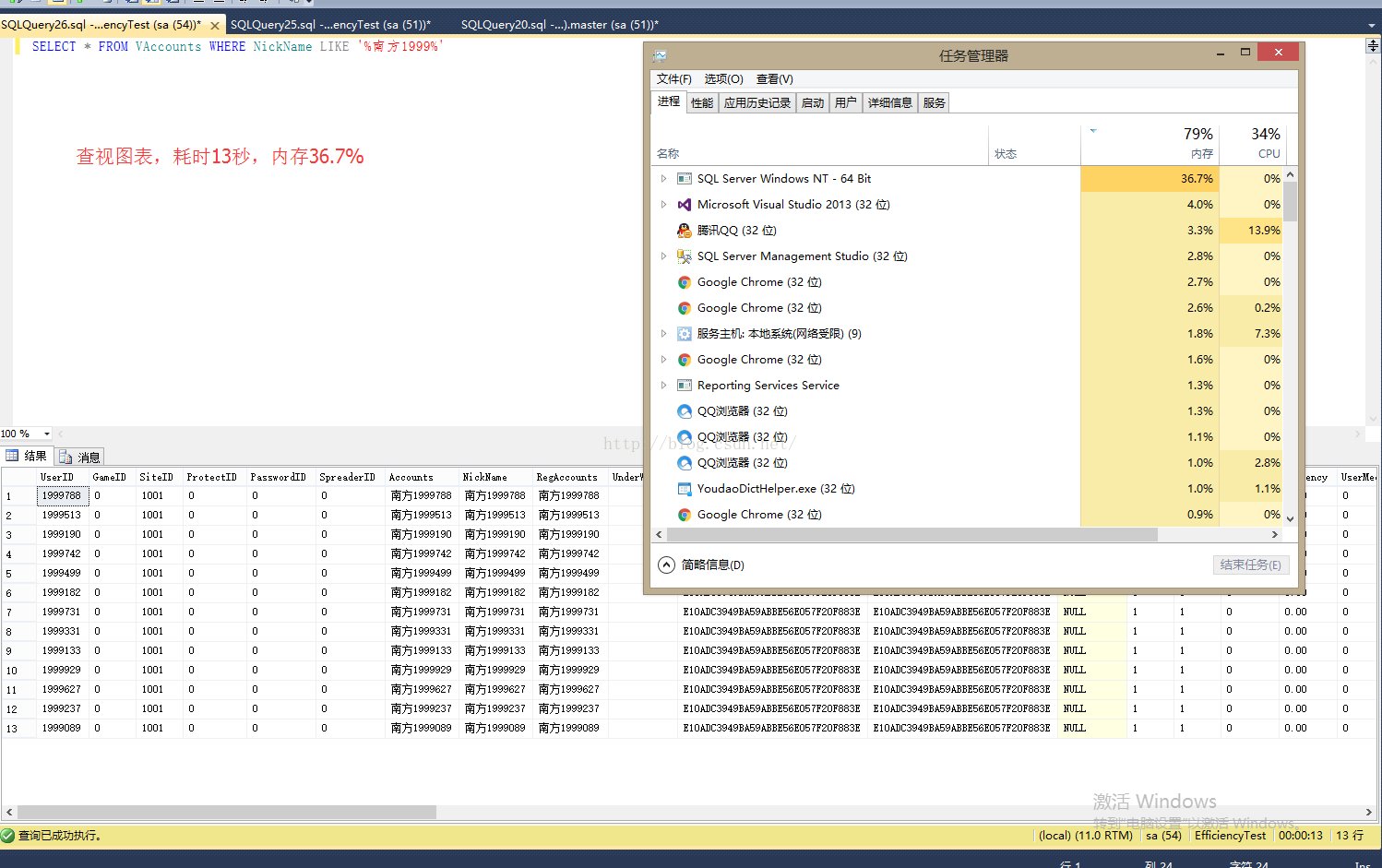Click the service host gear icon
The image size is (1382, 868).
685,334
